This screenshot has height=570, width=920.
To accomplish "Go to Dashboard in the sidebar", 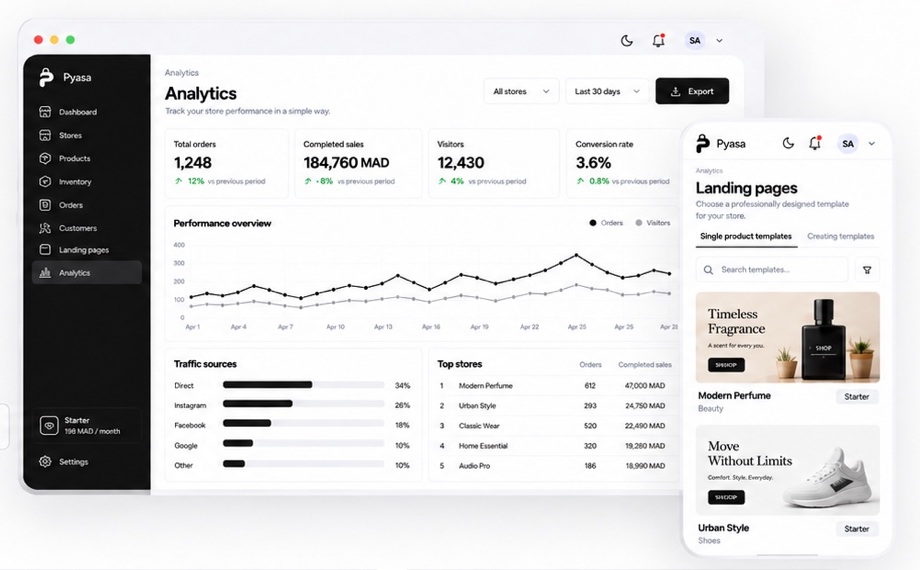I will pos(87,112).
